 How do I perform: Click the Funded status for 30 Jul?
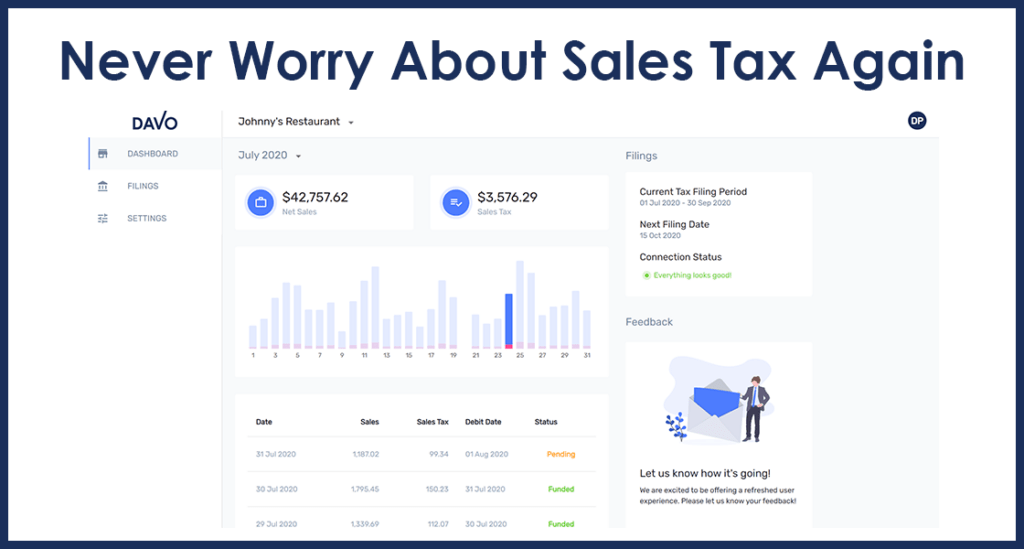(561, 489)
